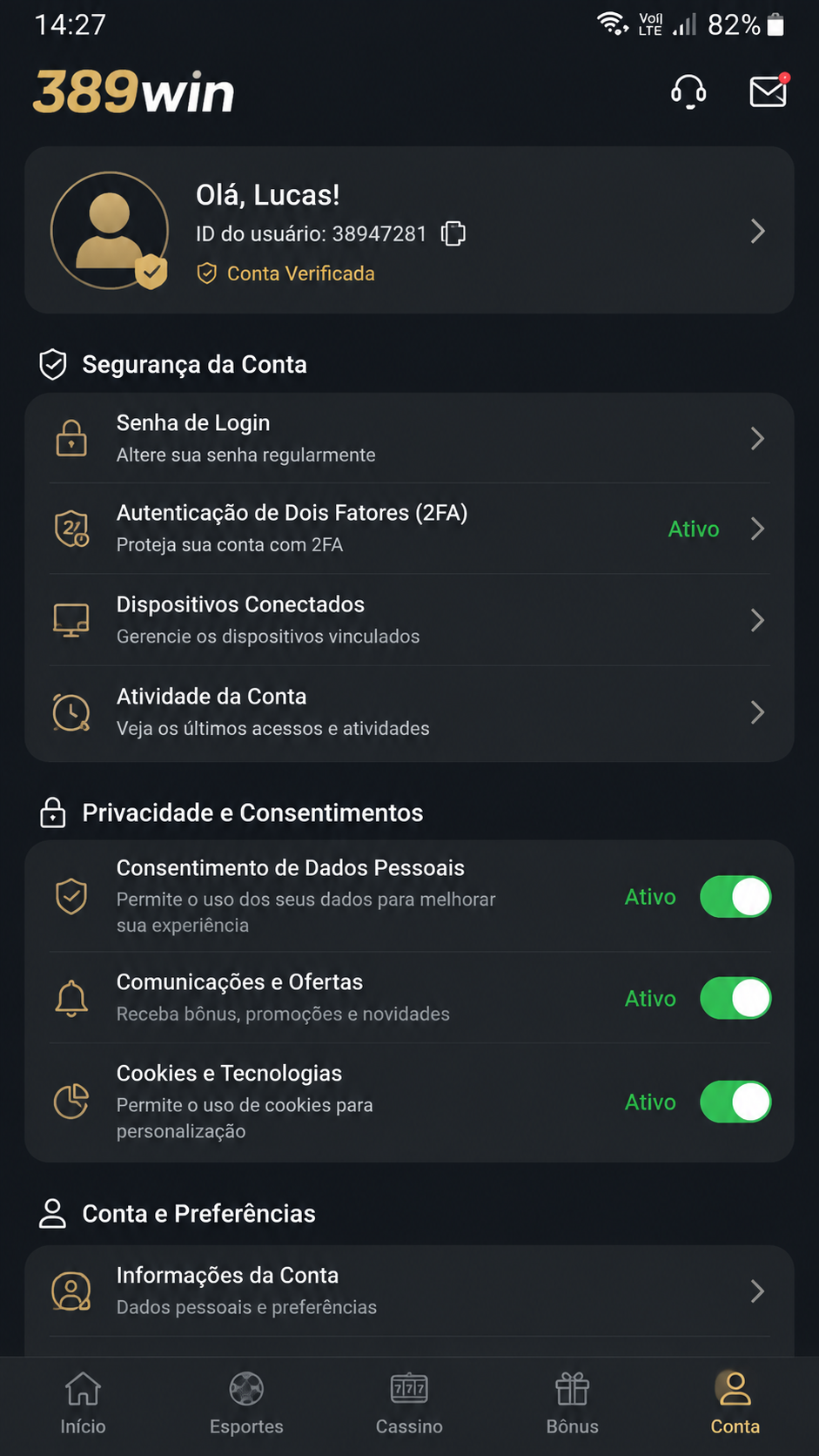This screenshot has height=1456, width=819.
Task: Tap the Conta Verificada label
Action: pyautogui.click(x=300, y=273)
